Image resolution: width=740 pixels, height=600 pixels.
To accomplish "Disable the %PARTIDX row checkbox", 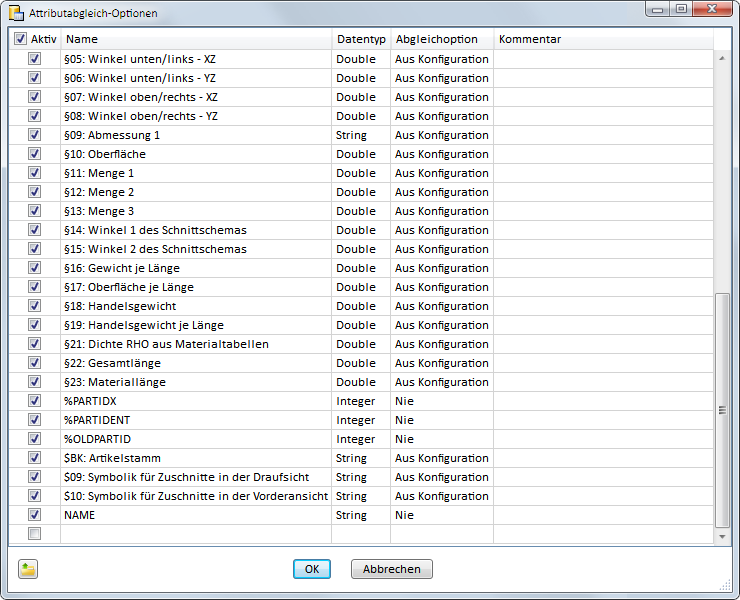I will click(x=34, y=401).
